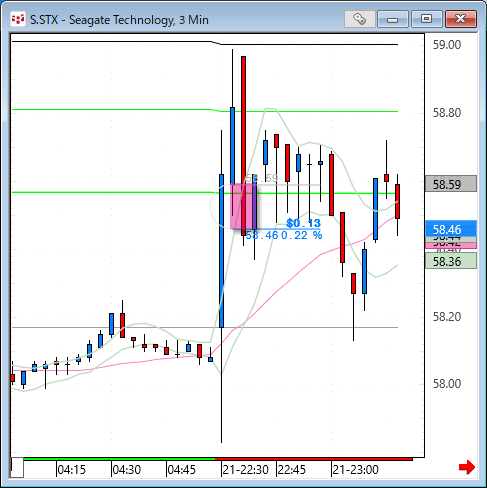Click the 21-23:00 time axis label
Viewport: 487px width, 488px height.
click(355, 470)
